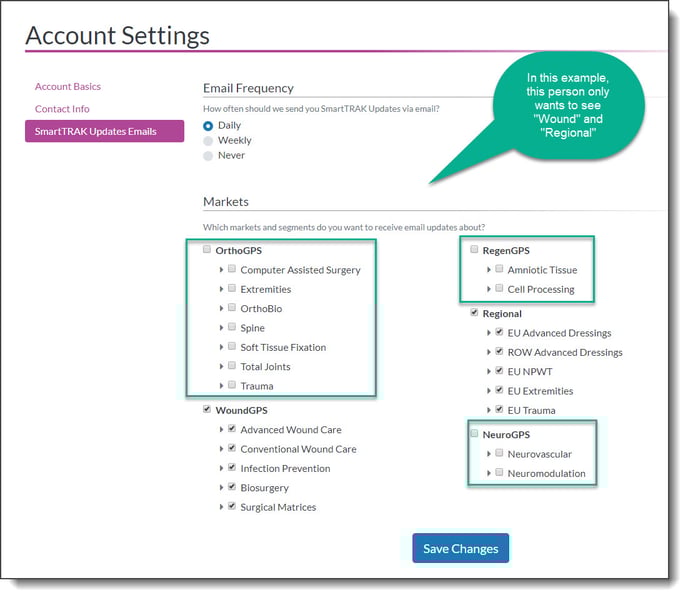
Task: Select the SmartTRAK Updates Emails tab
Action: tap(104, 131)
